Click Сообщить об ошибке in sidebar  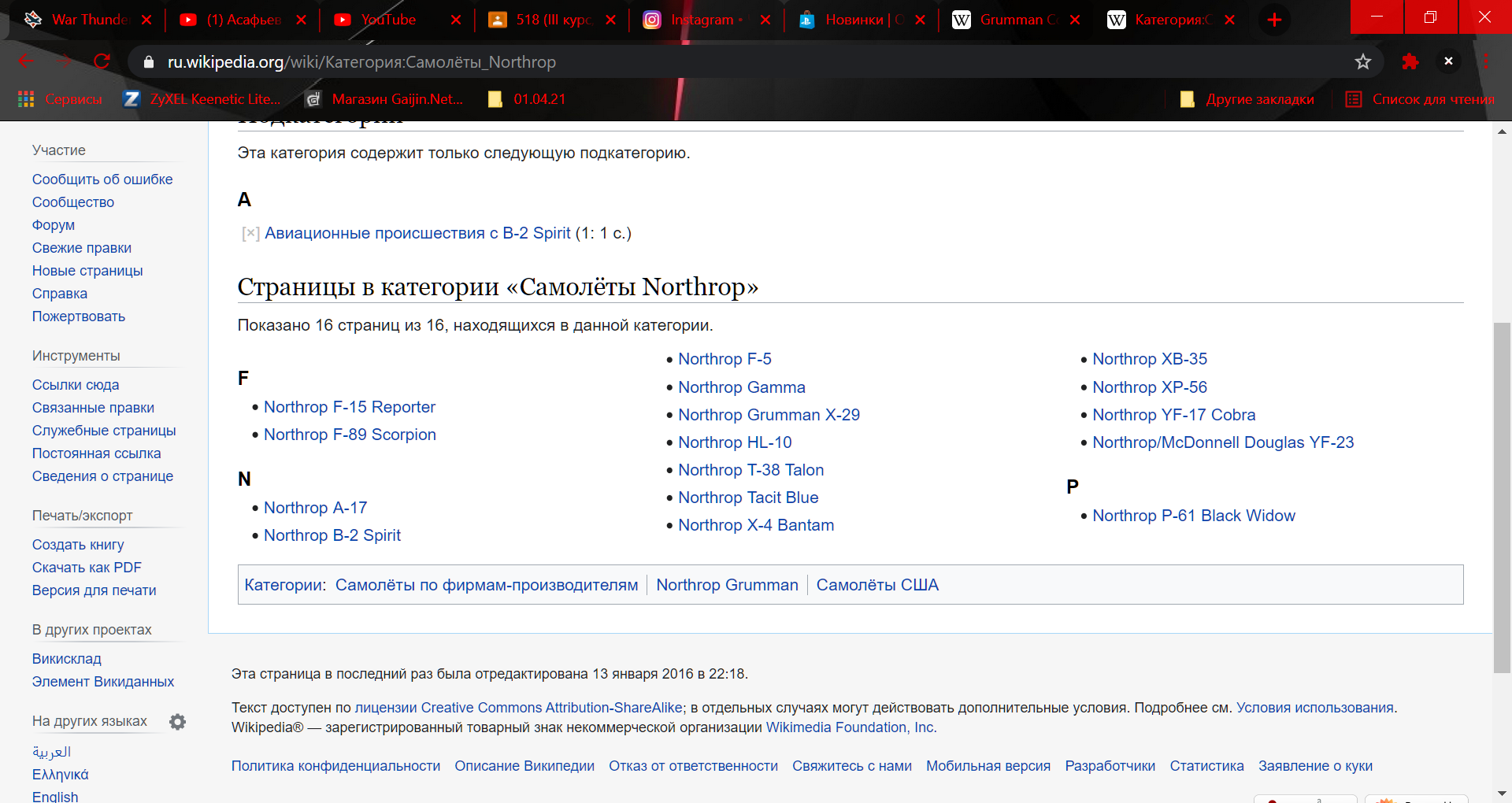(x=102, y=179)
